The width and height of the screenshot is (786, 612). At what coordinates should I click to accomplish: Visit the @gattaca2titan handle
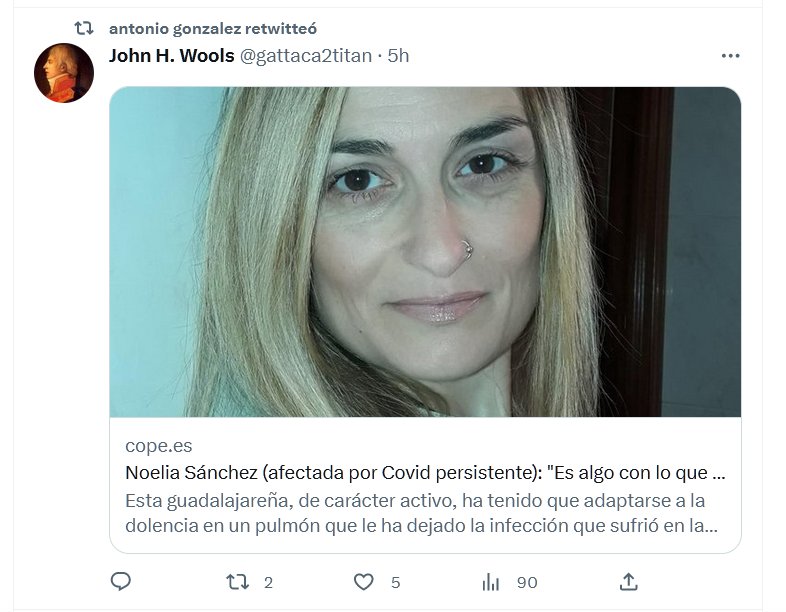point(306,56)
